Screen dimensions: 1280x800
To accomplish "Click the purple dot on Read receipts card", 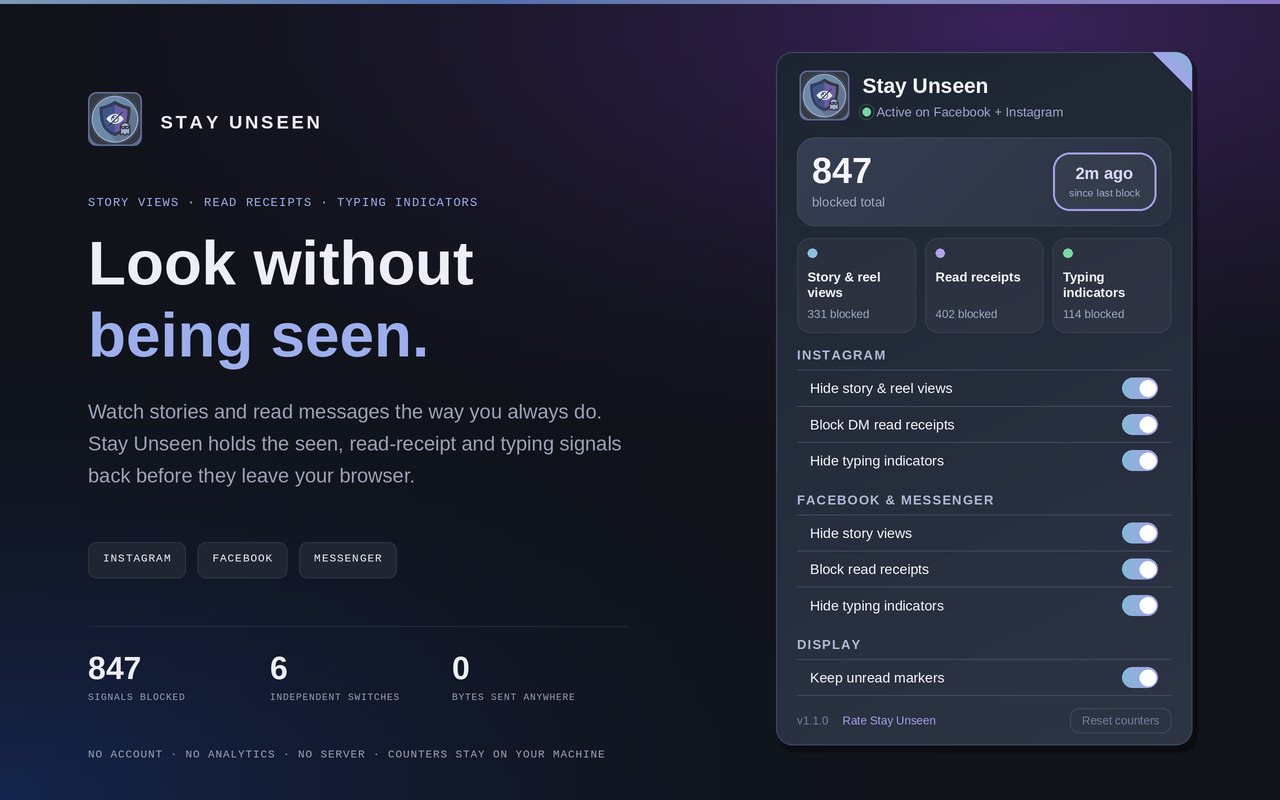I will [x=940, y=253].
